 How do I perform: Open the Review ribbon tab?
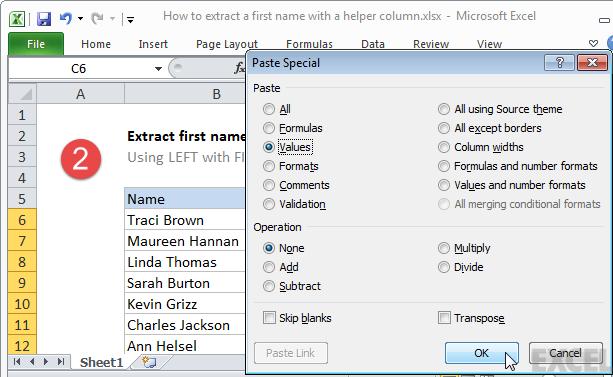pyautogui.click(x=431, y=44)
